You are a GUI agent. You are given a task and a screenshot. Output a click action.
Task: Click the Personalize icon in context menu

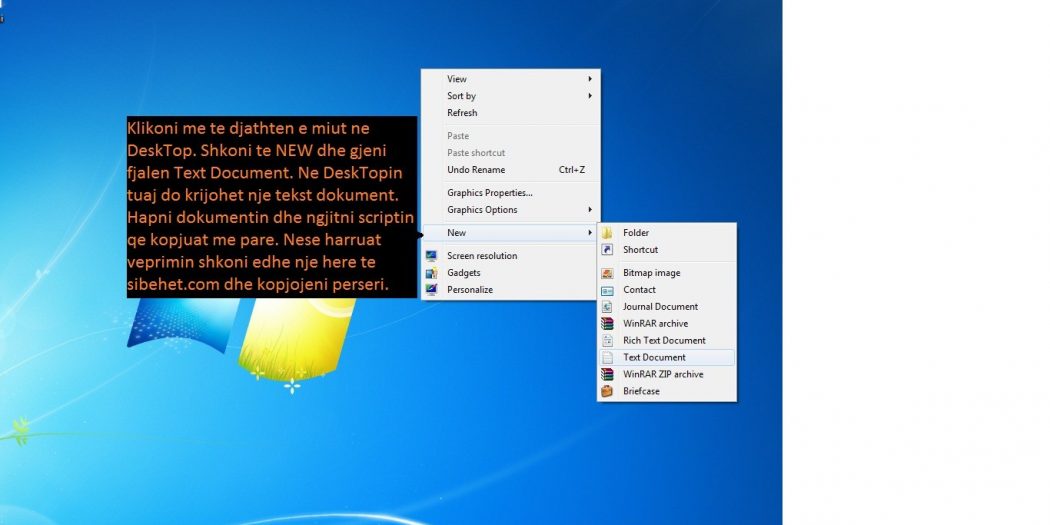pyautogui.click(x=431, y=289)
